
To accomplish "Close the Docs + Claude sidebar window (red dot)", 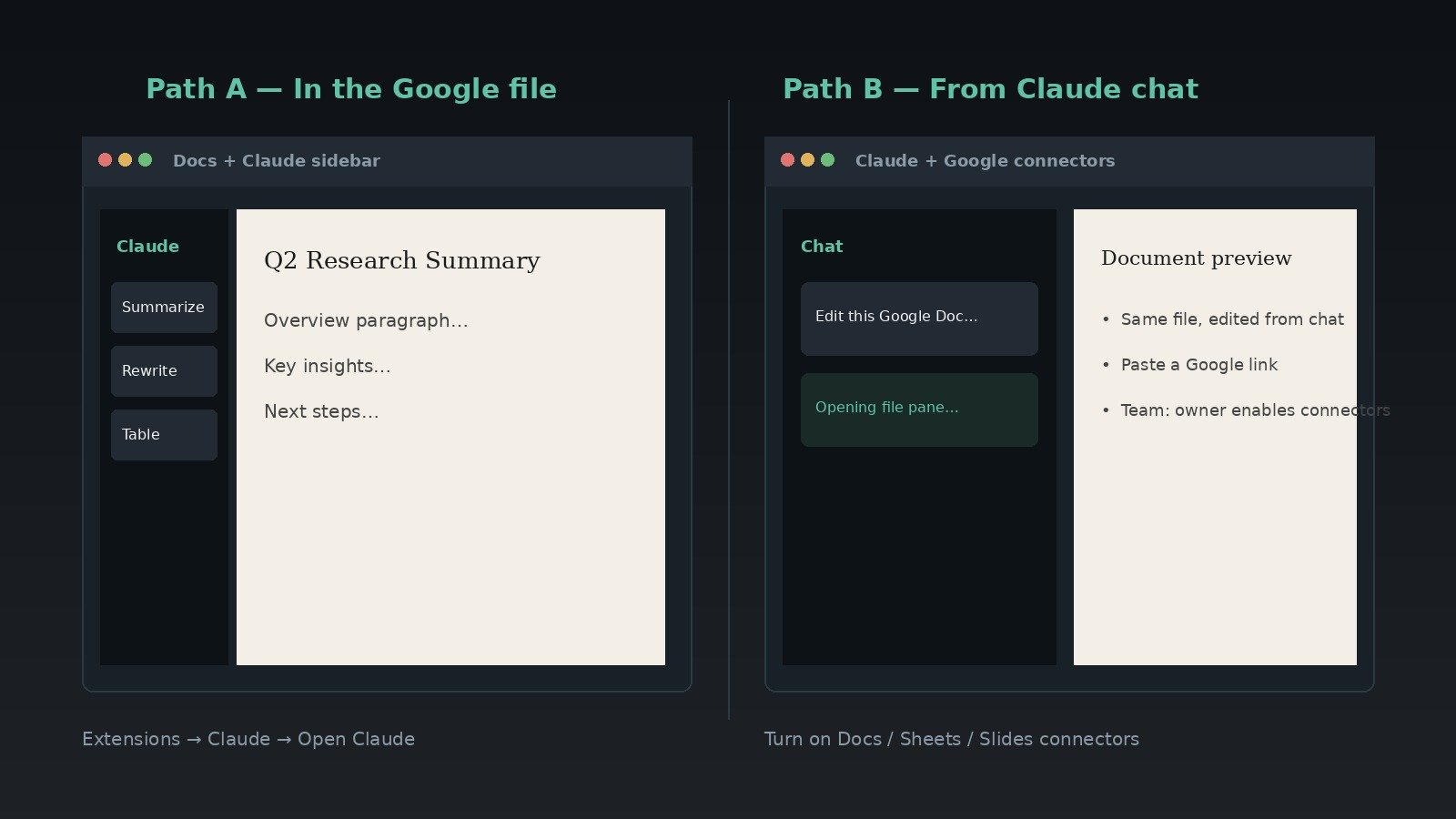I will pos(105,160).
